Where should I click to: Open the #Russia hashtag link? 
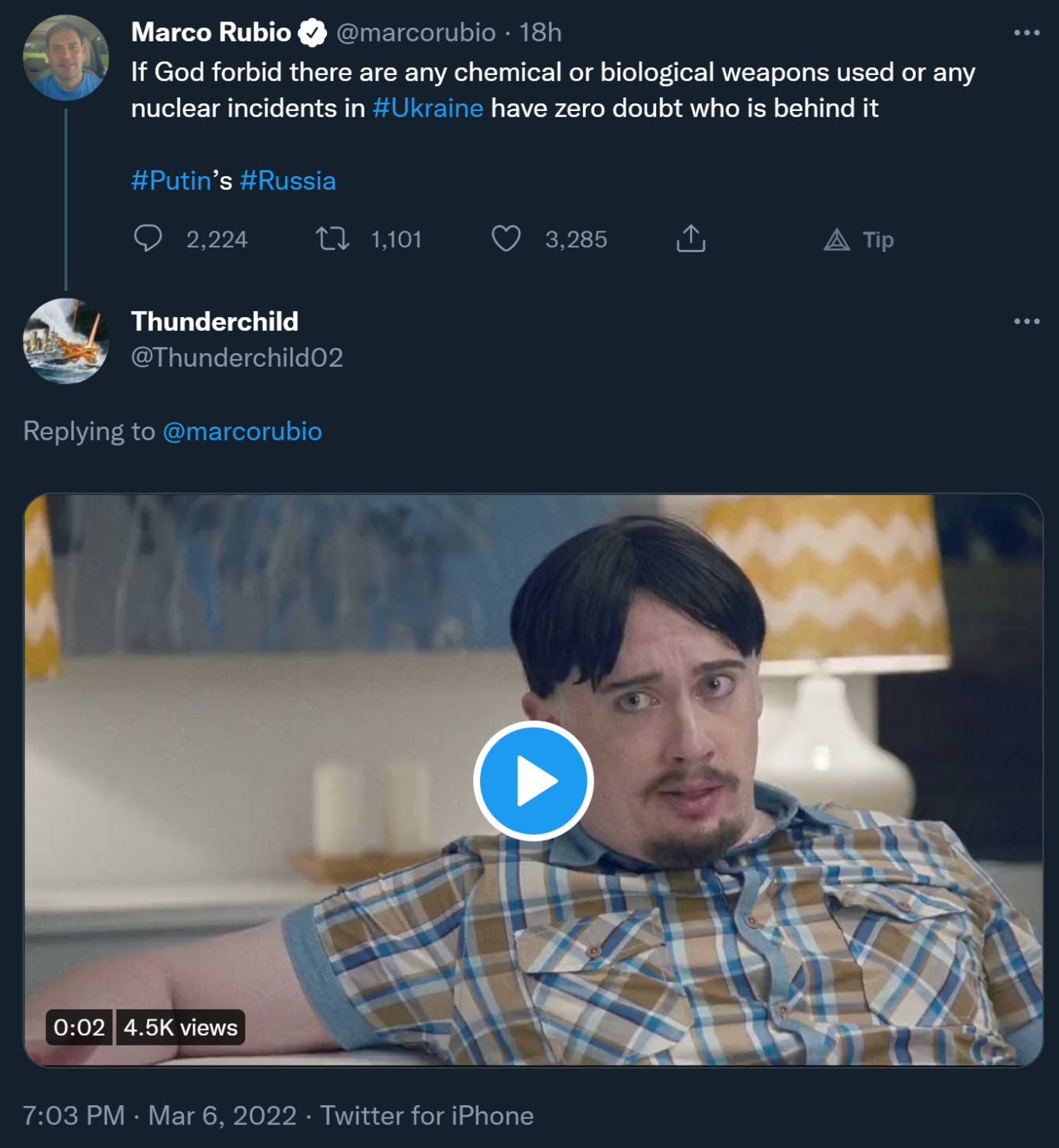click(x=288, y=181)
